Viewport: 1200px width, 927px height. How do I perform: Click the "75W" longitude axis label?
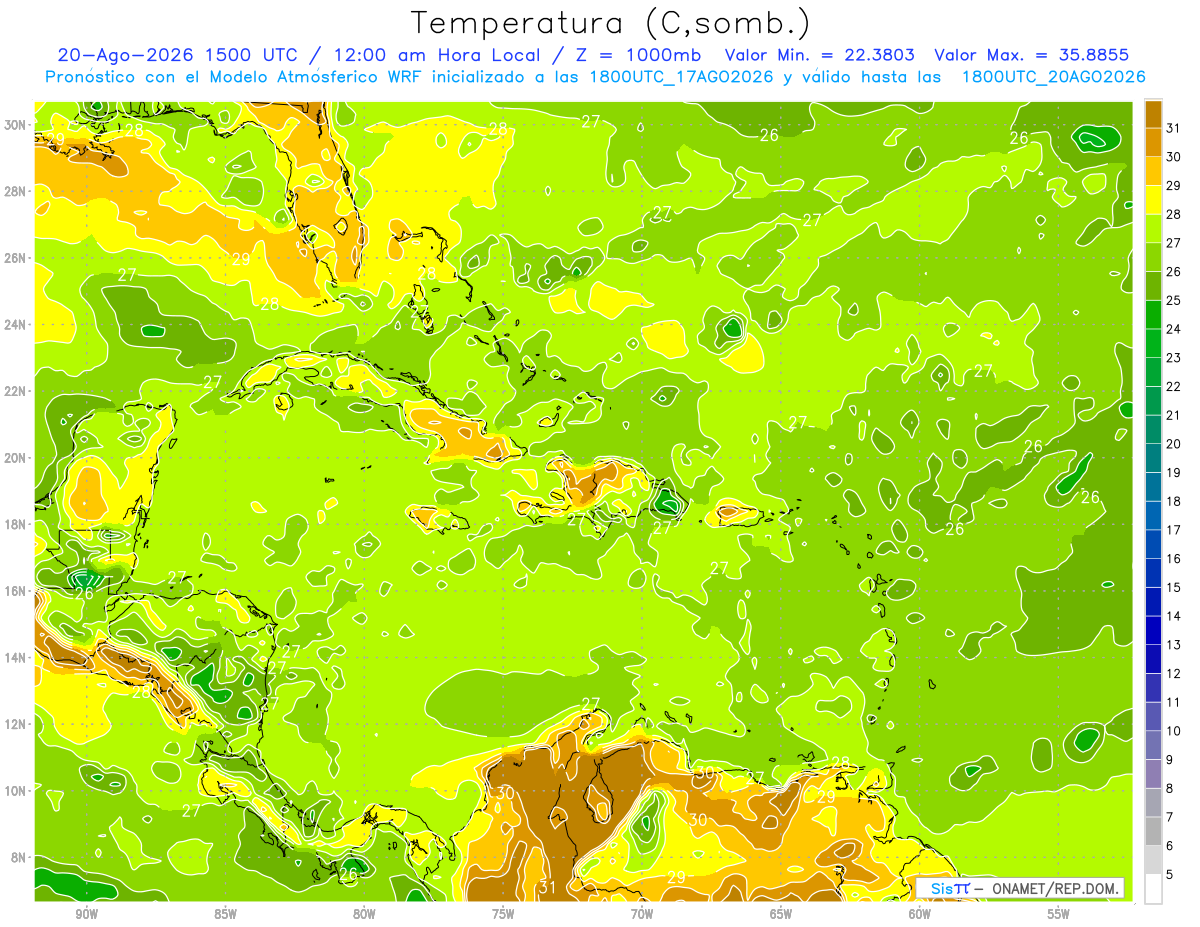[x=503, y=914]
